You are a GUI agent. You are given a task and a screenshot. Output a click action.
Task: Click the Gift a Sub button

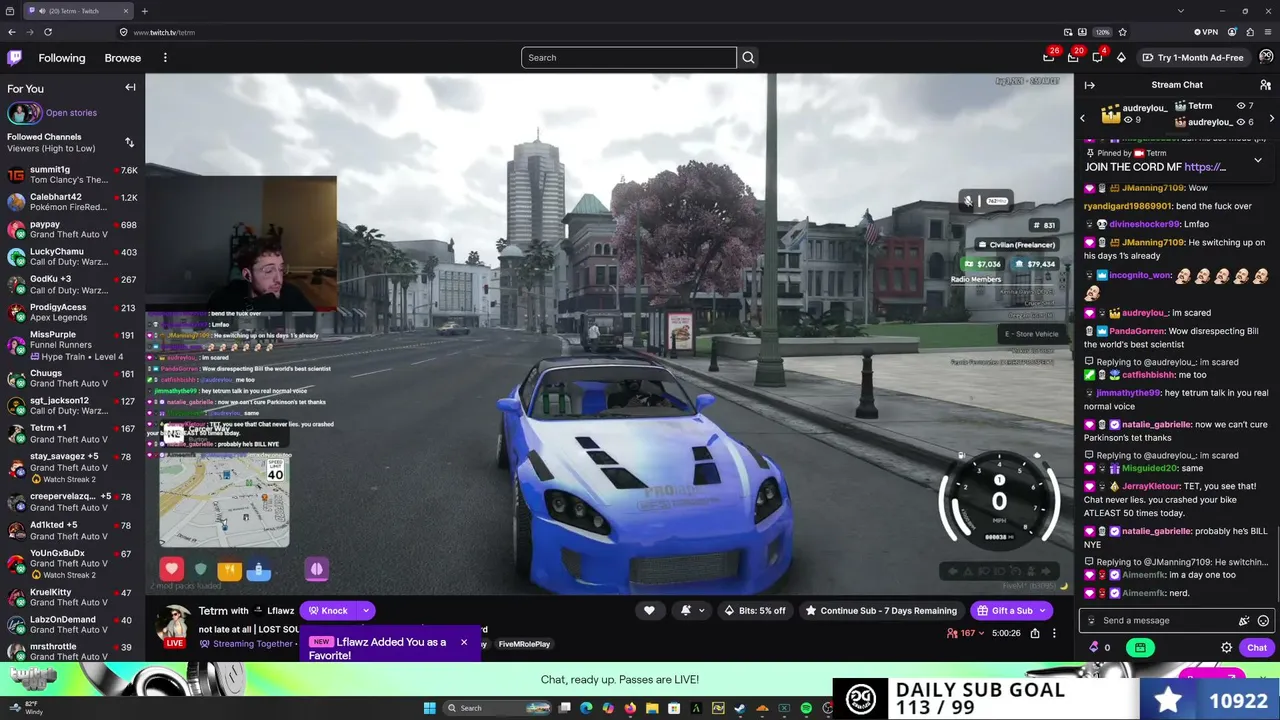pyautogui.click(x=1004, y=610)
